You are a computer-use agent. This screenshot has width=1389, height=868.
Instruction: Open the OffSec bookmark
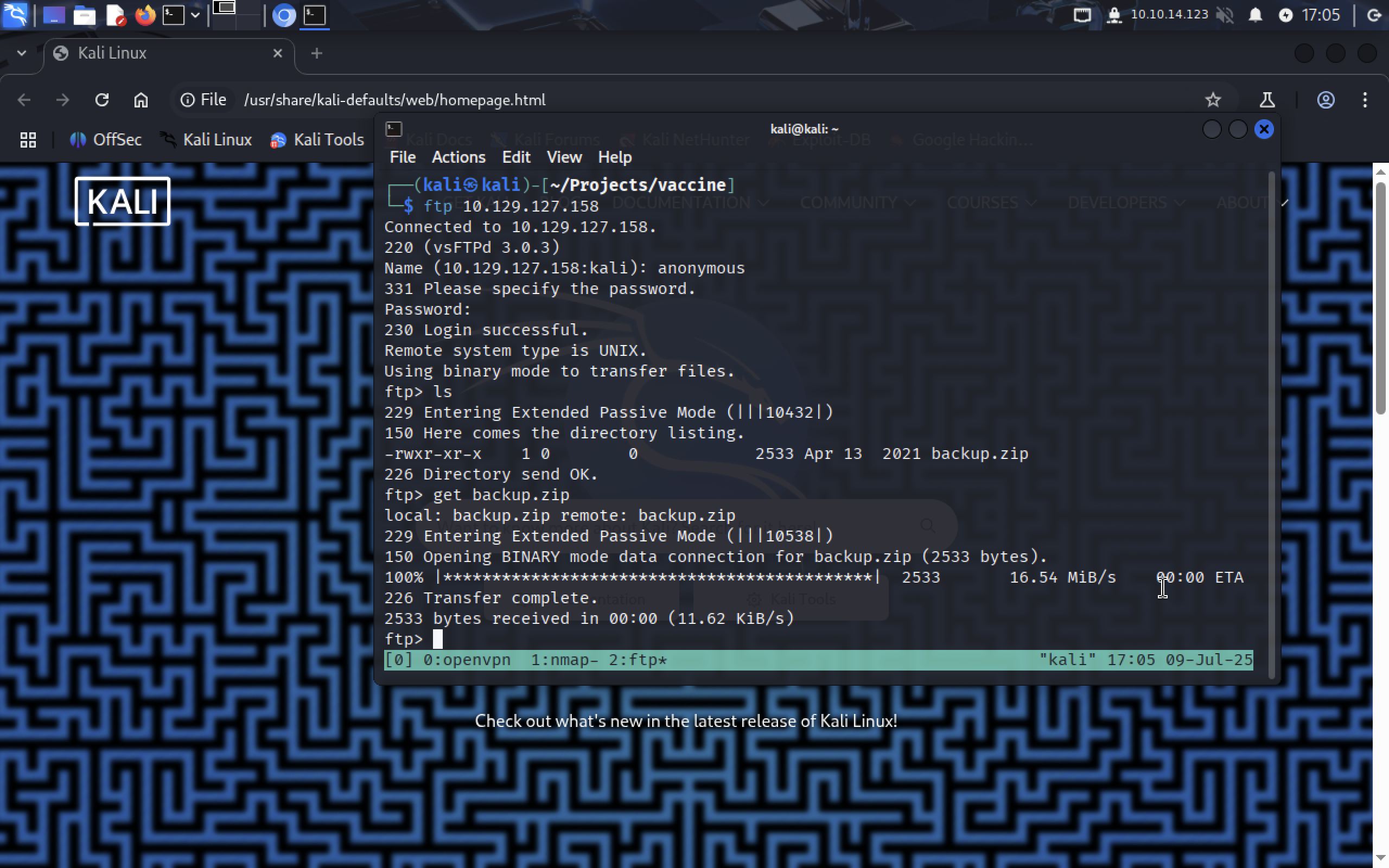[x=106, y=139]
